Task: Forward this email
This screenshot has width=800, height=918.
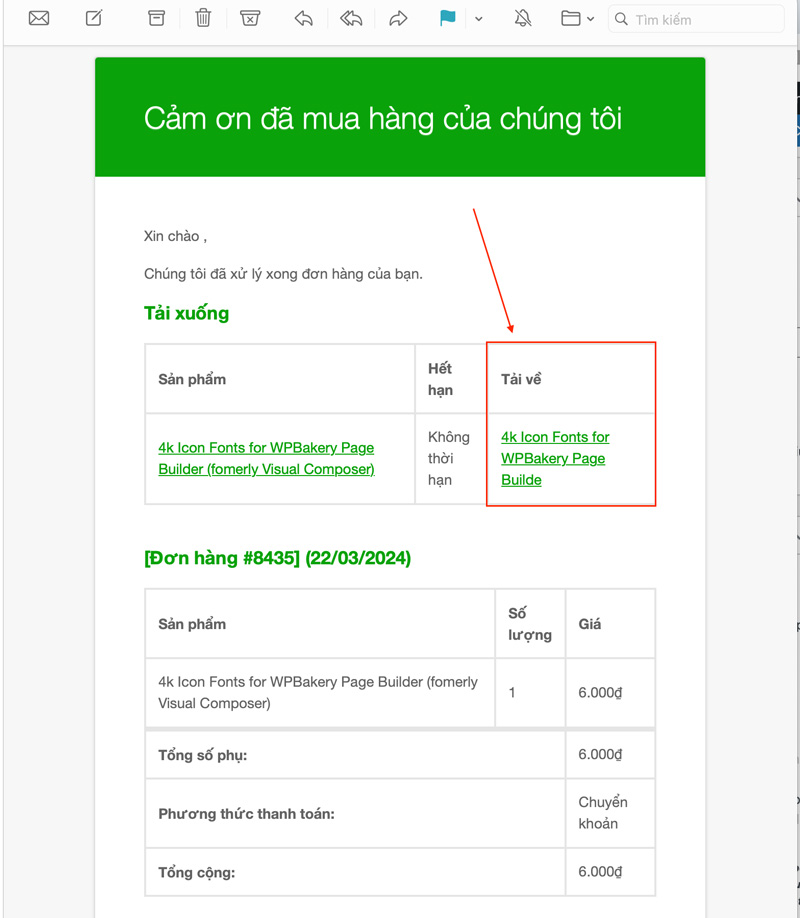Action: (398, 18)
